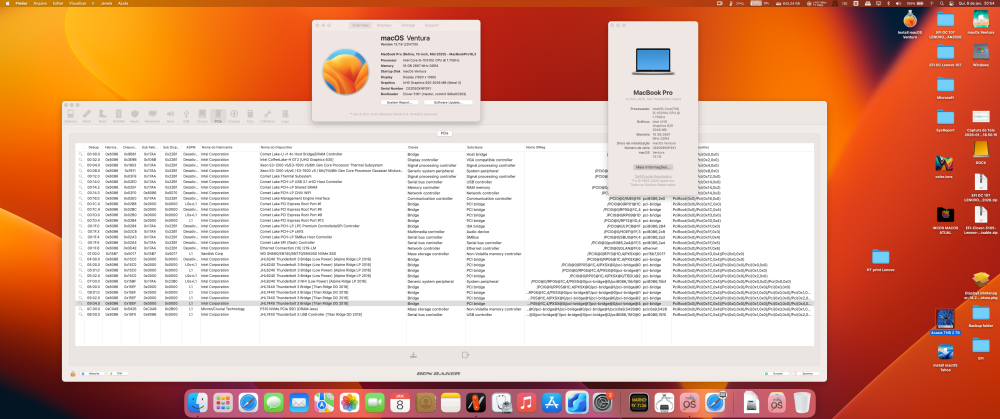The height and width of the screenshot is (419, 1000).
Task: Open the Kexts section in Hackintool toolbar
Action: pos(135,115)
